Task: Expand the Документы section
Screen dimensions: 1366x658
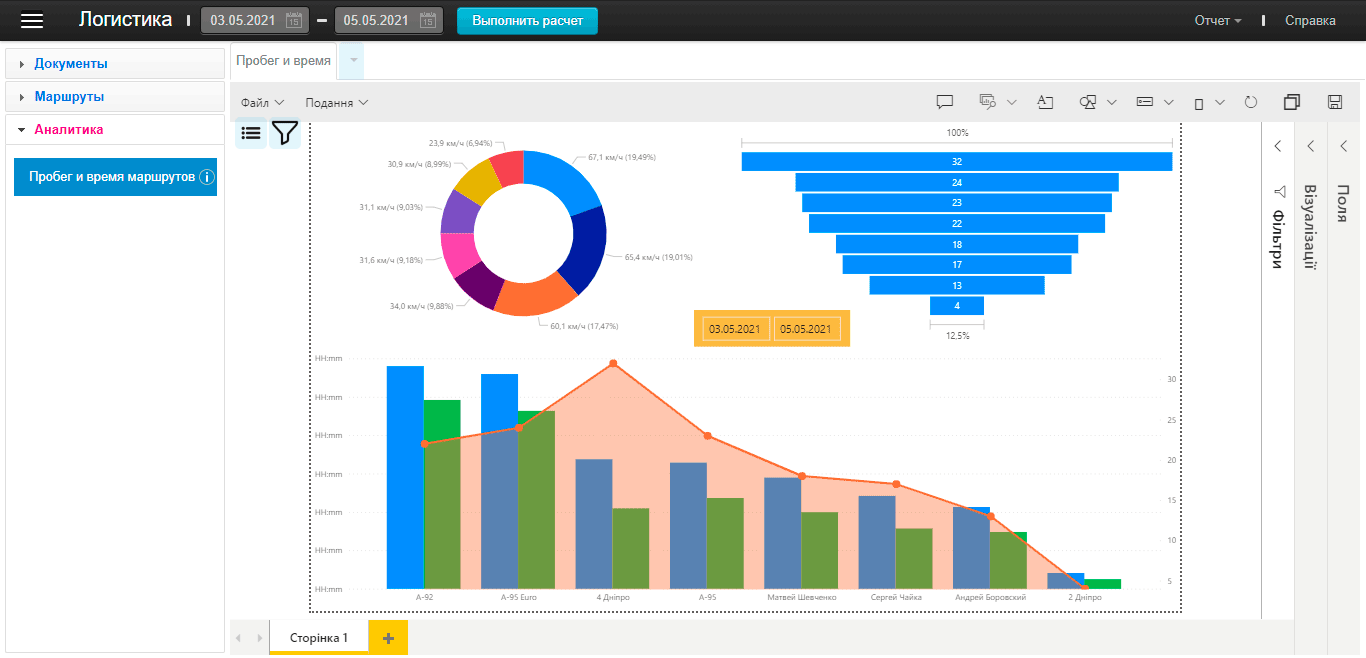Action: click(x=70, y=63)
